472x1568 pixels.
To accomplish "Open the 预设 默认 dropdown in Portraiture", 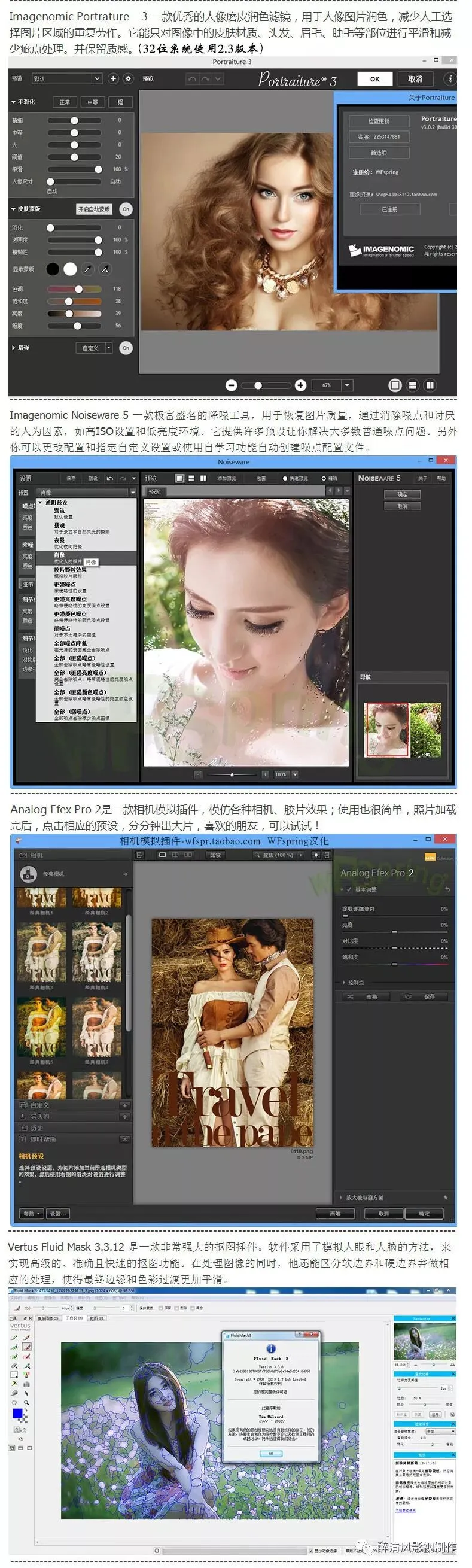I will click(x=67, y=78).
